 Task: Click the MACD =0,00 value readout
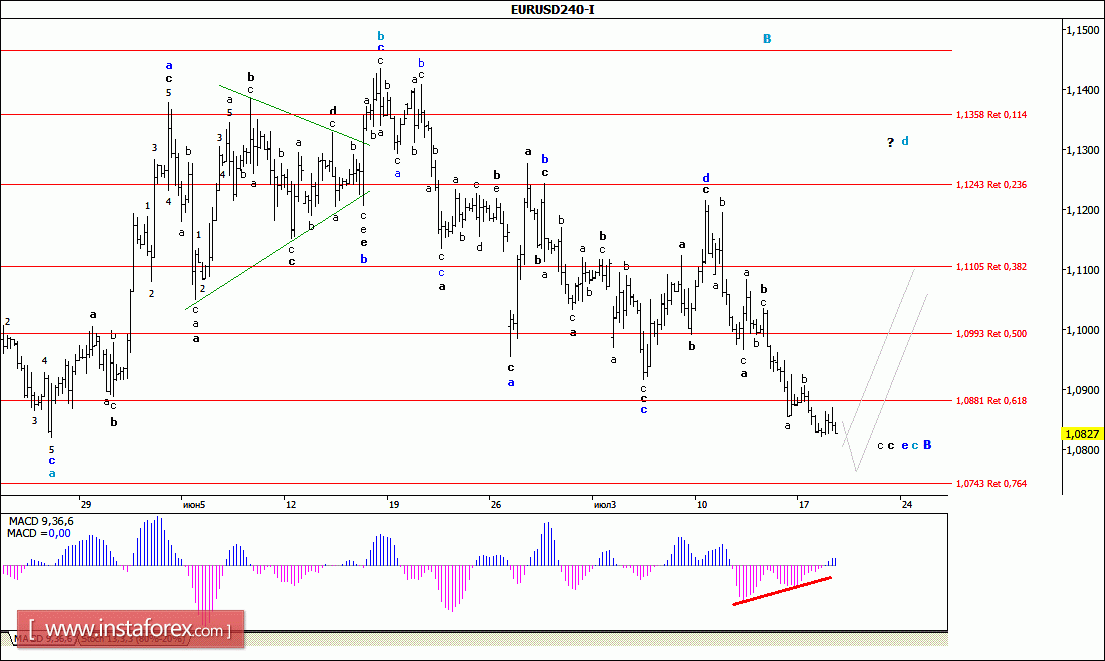point(36,533)
